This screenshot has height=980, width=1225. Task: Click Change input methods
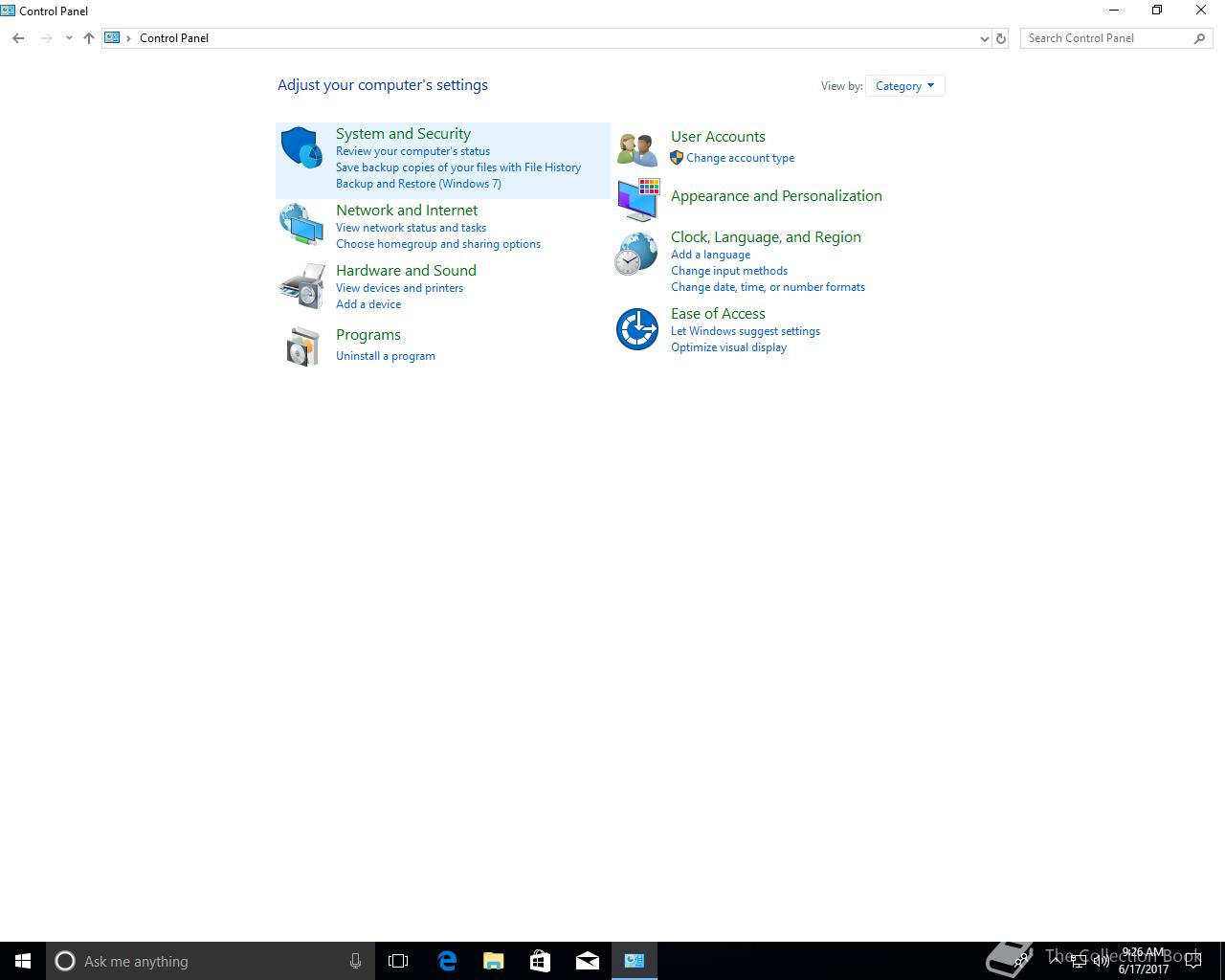tap(729, 271)
